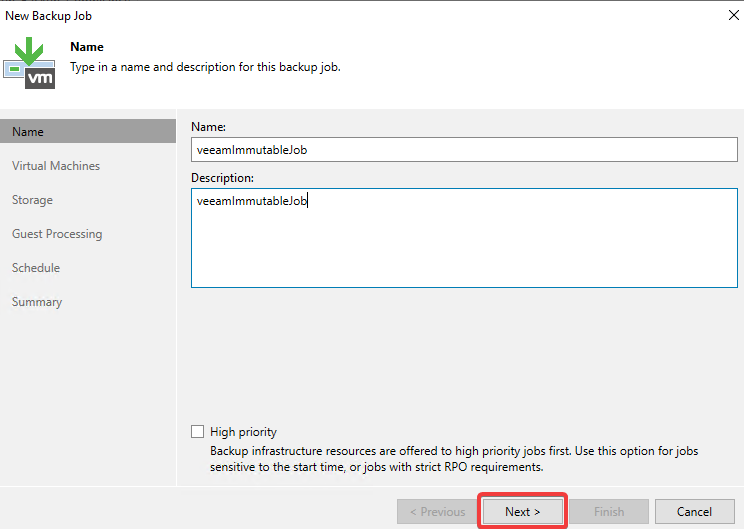Screen dimensions: 744x529
Task: Click the Name field label
Action: (208, 127)
